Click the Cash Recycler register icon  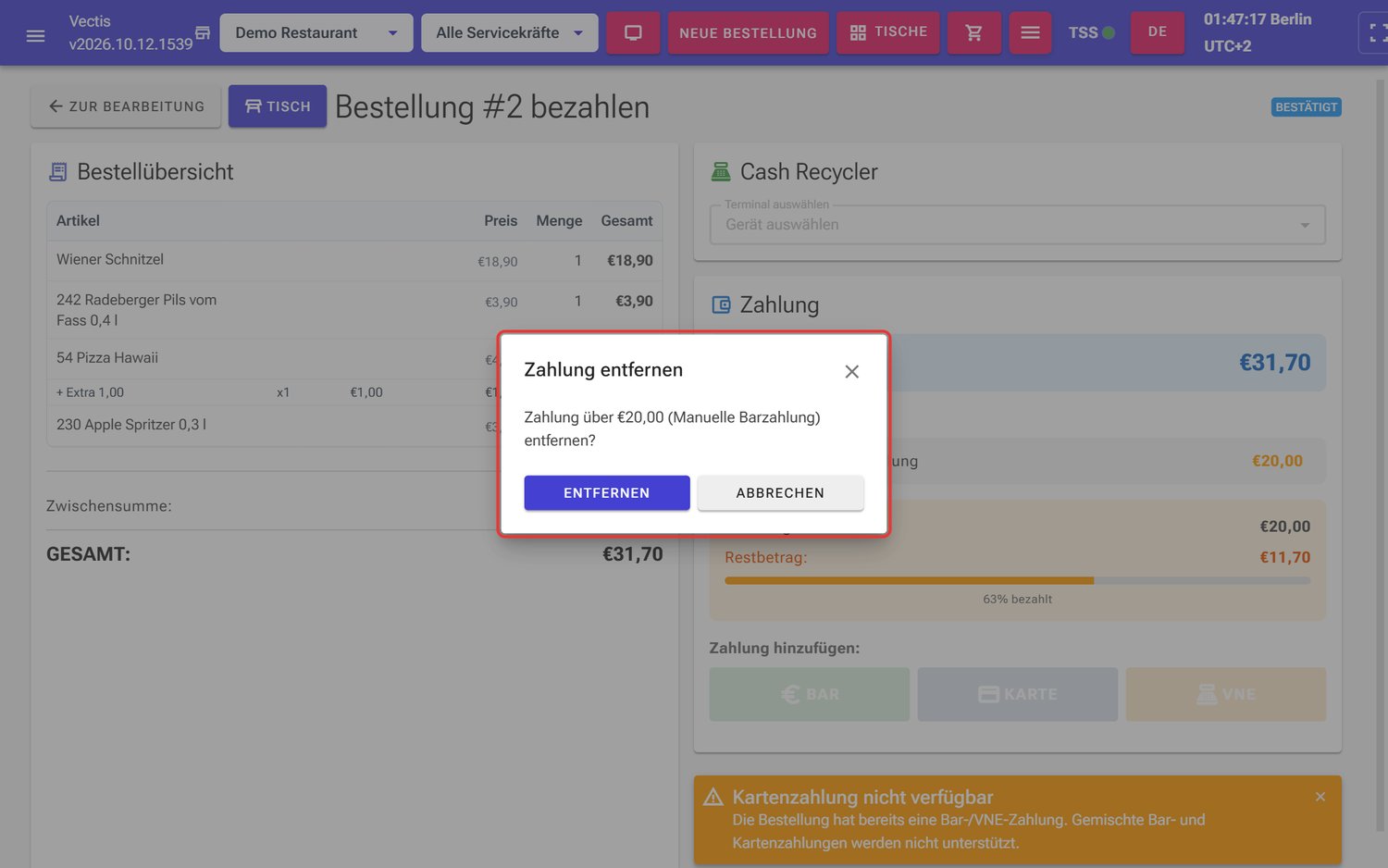[x=720, y=171]
